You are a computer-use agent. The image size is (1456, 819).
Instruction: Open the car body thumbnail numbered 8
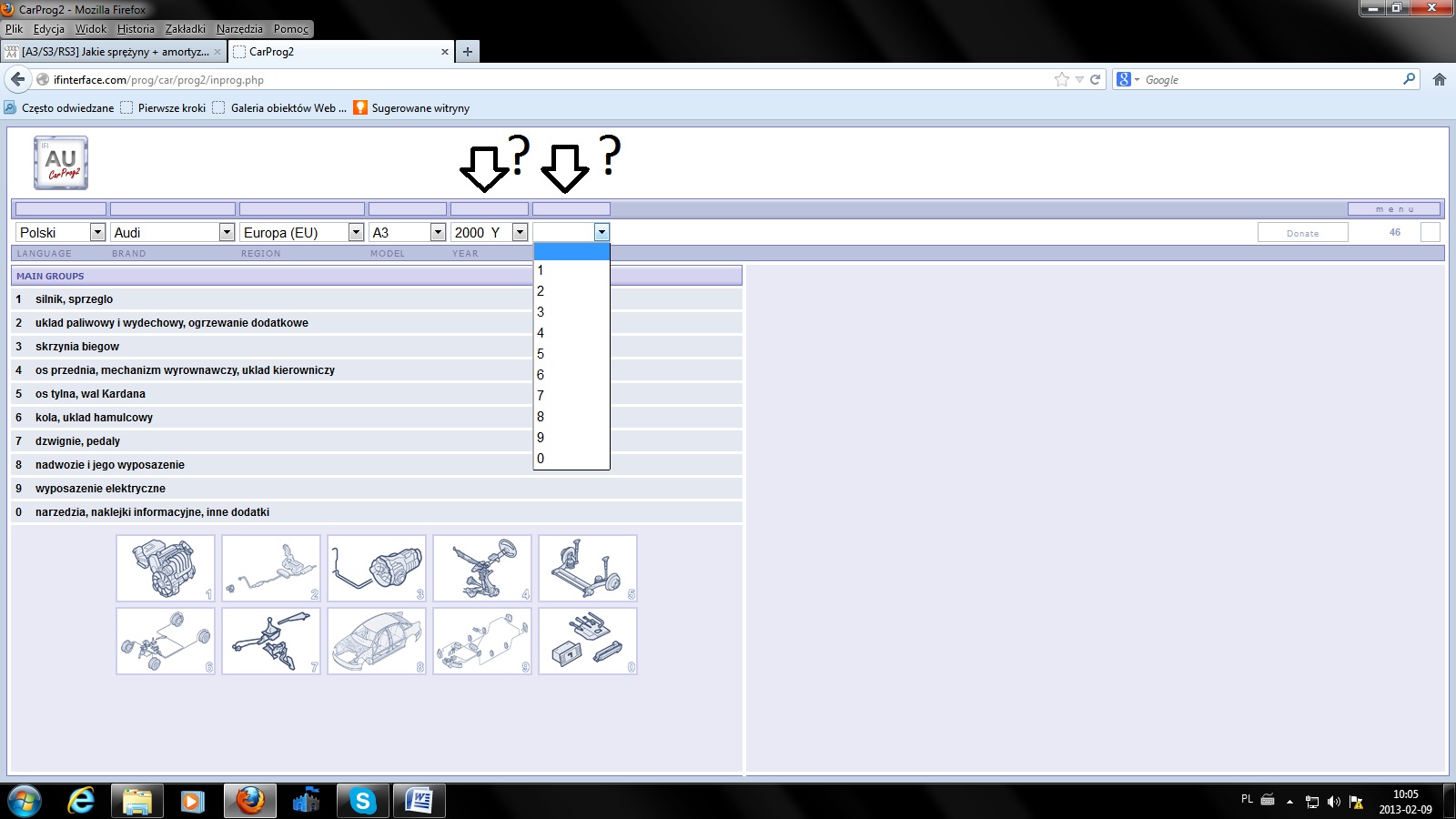[377, 642]
